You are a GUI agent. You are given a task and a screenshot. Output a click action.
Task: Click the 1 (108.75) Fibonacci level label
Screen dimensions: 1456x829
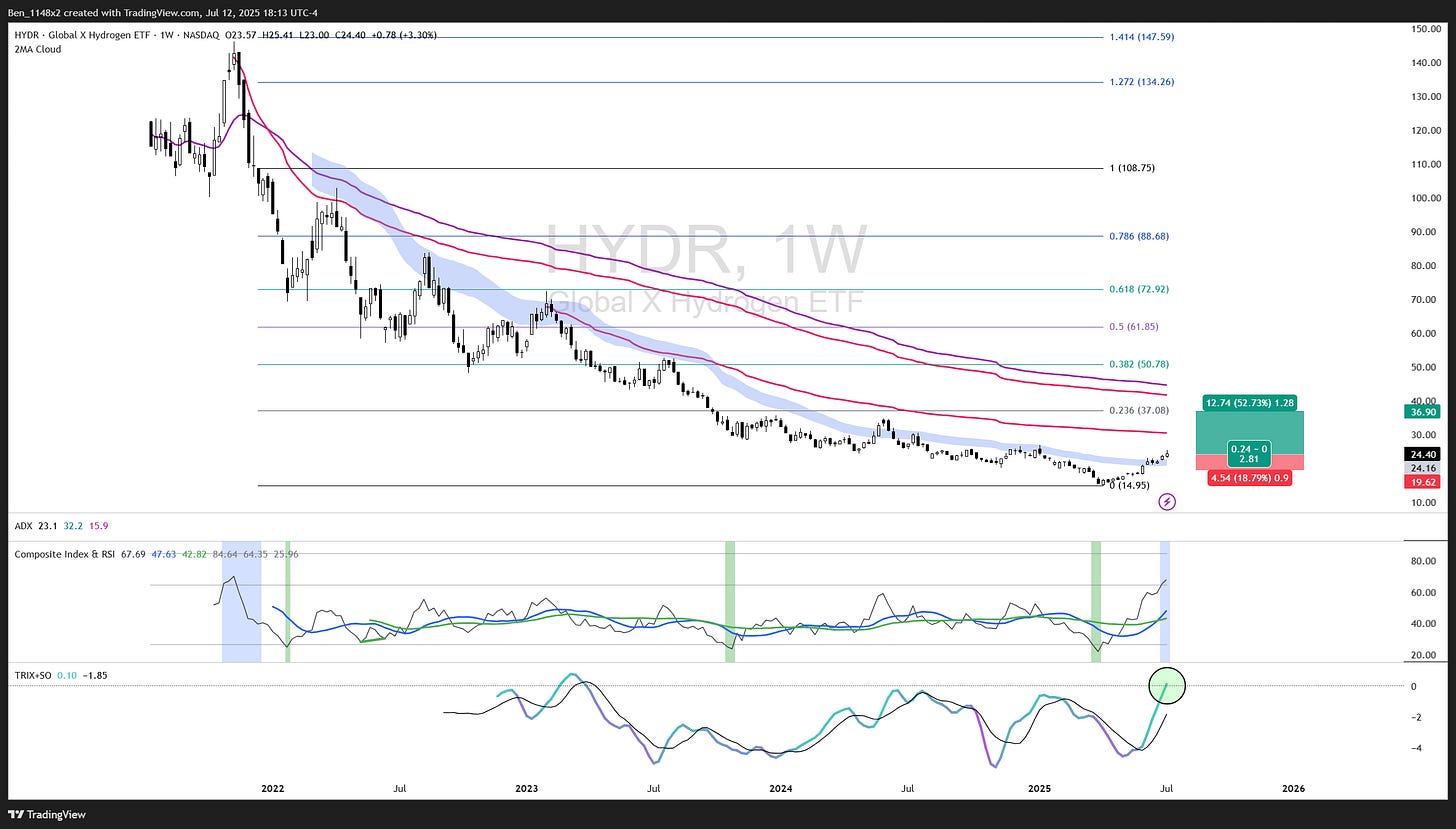click(1134, 168)
